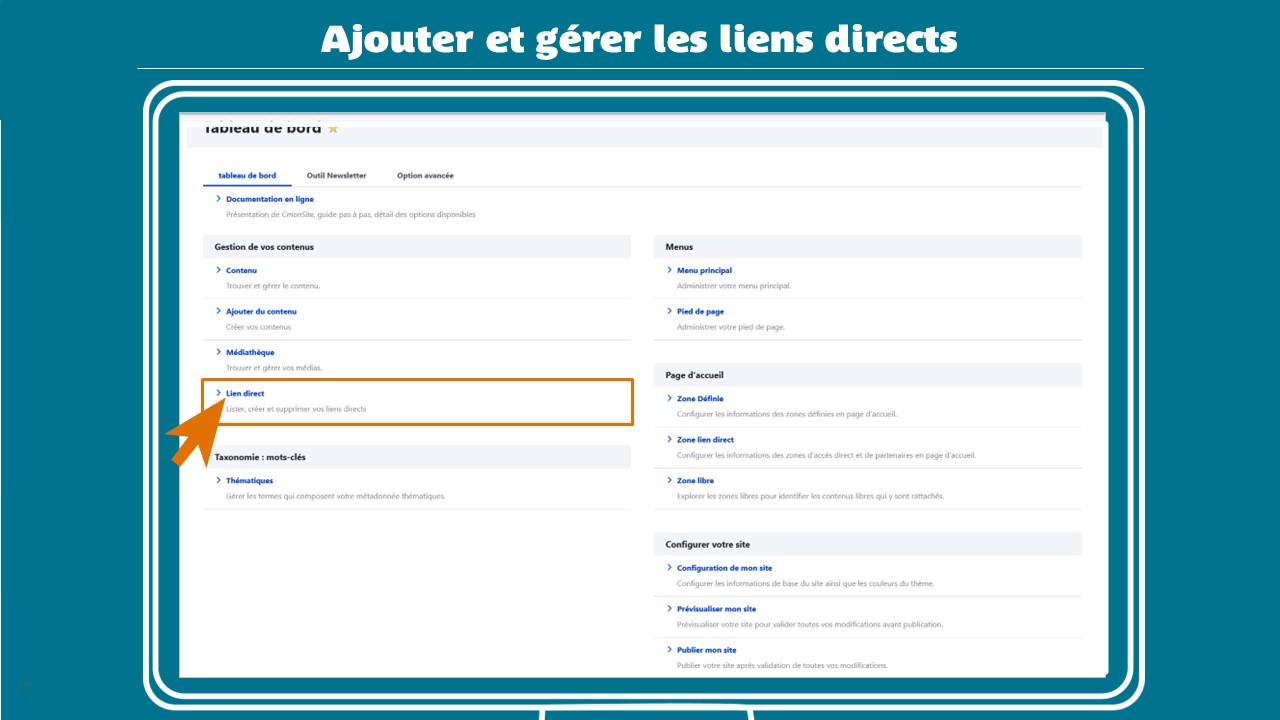
Task: Open the Documentation en ligne link
Action: [269, 199]
